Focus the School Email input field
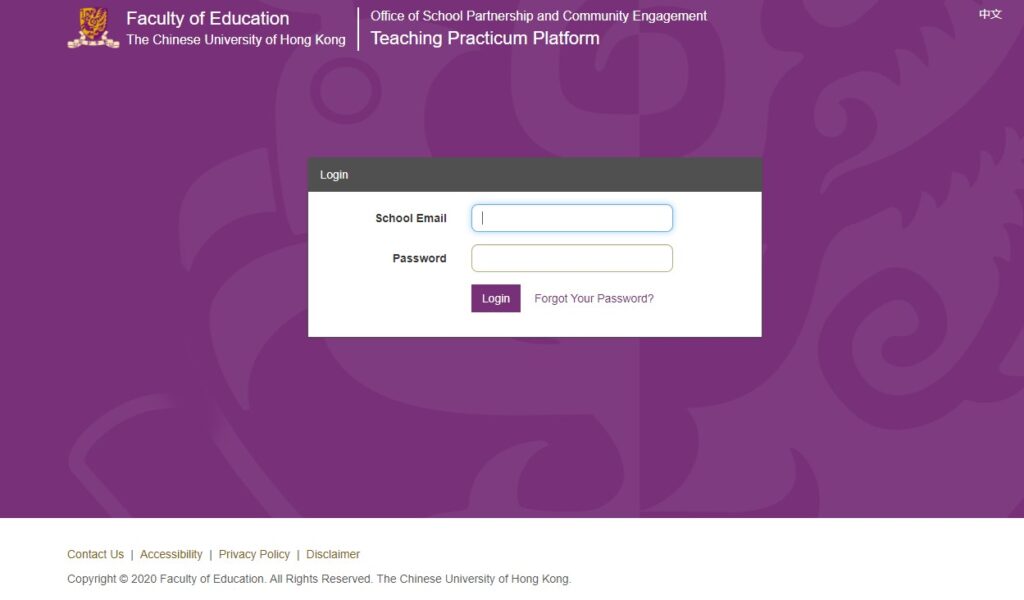 click(572, 218)
